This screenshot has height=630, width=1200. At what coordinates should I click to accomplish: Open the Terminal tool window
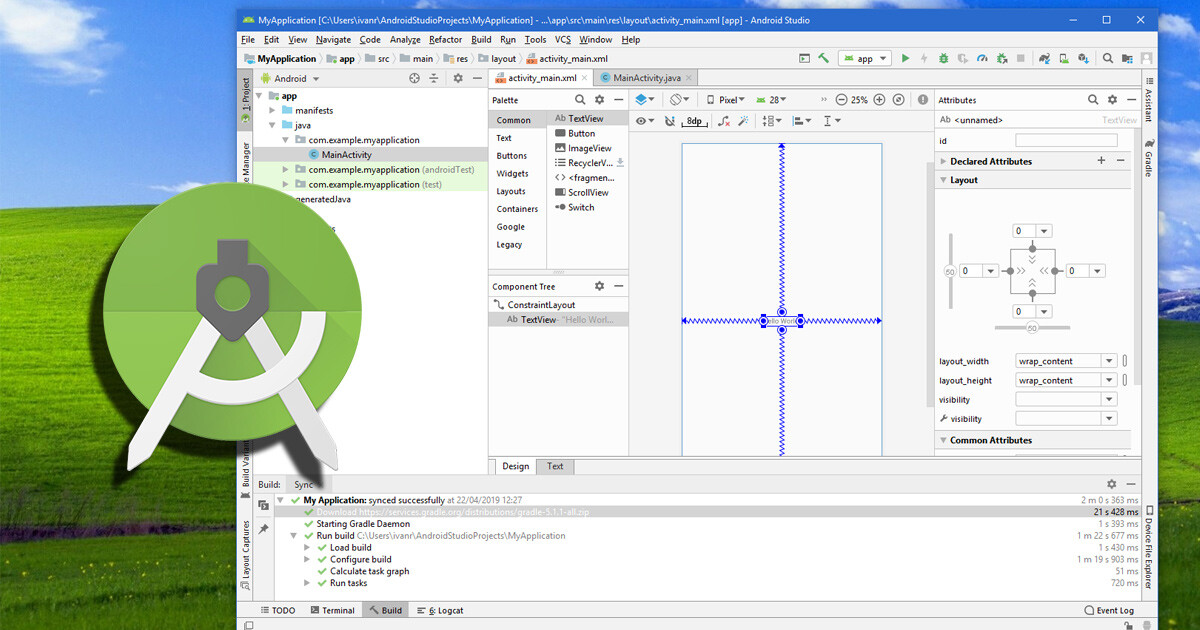(x=333, y=610)
